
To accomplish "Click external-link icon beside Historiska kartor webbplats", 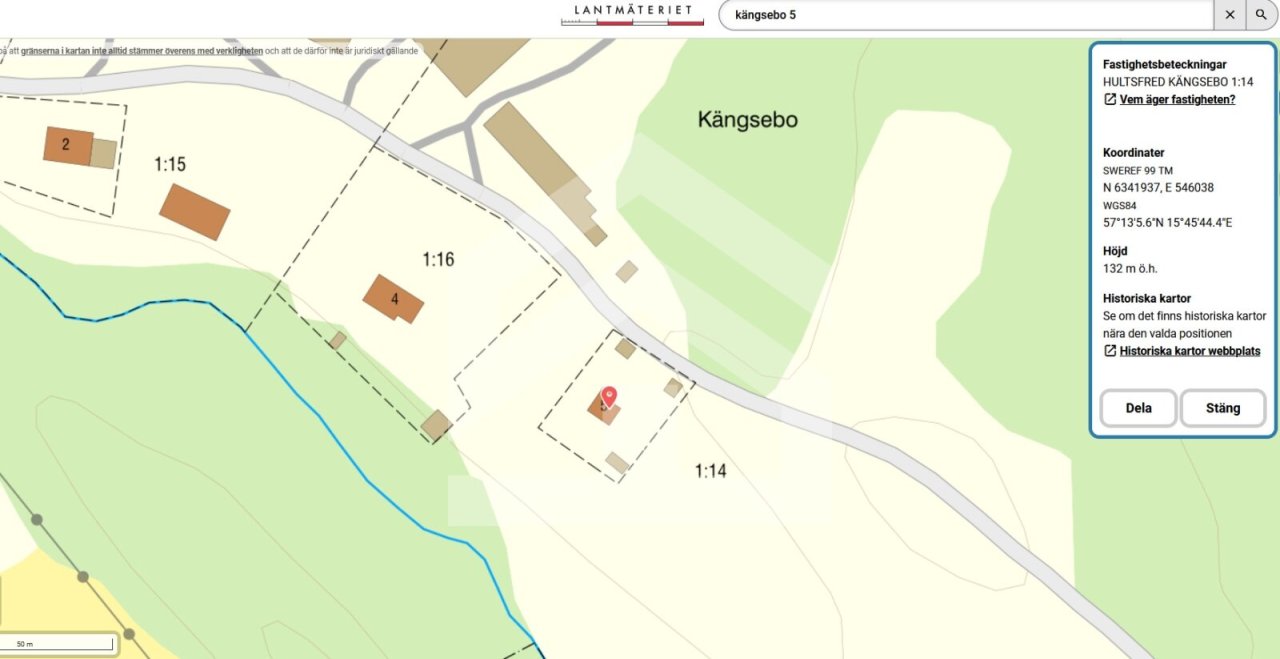I will pos(1110,351).
